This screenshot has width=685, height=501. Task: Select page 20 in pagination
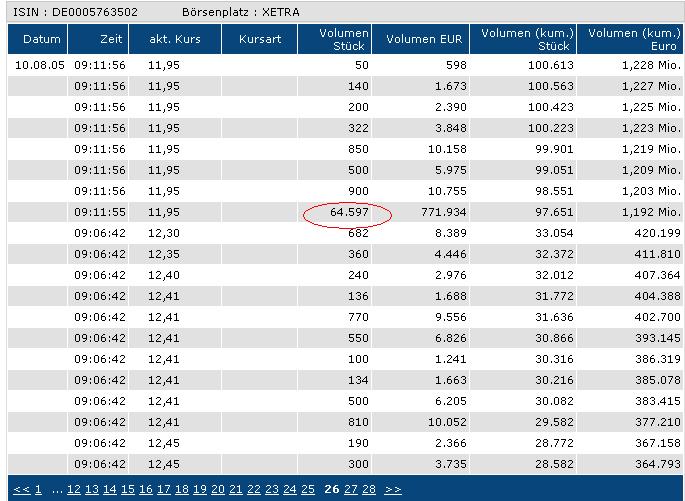point(218,489)
